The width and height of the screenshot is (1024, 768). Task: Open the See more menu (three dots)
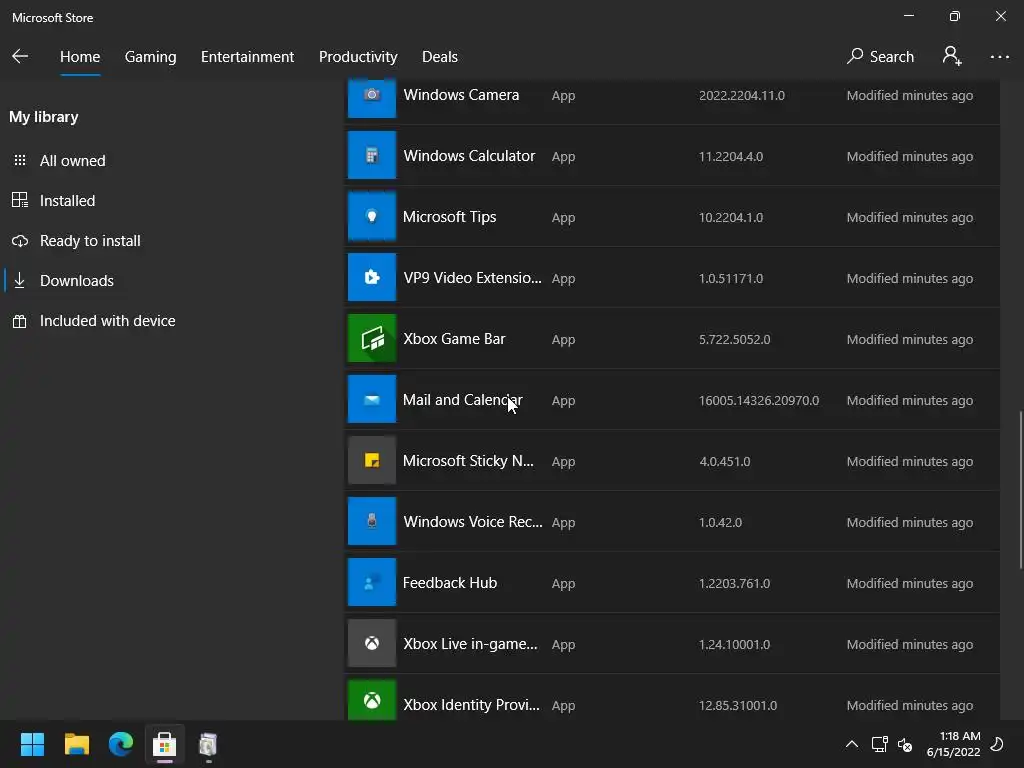click(x=1000, y=57)
